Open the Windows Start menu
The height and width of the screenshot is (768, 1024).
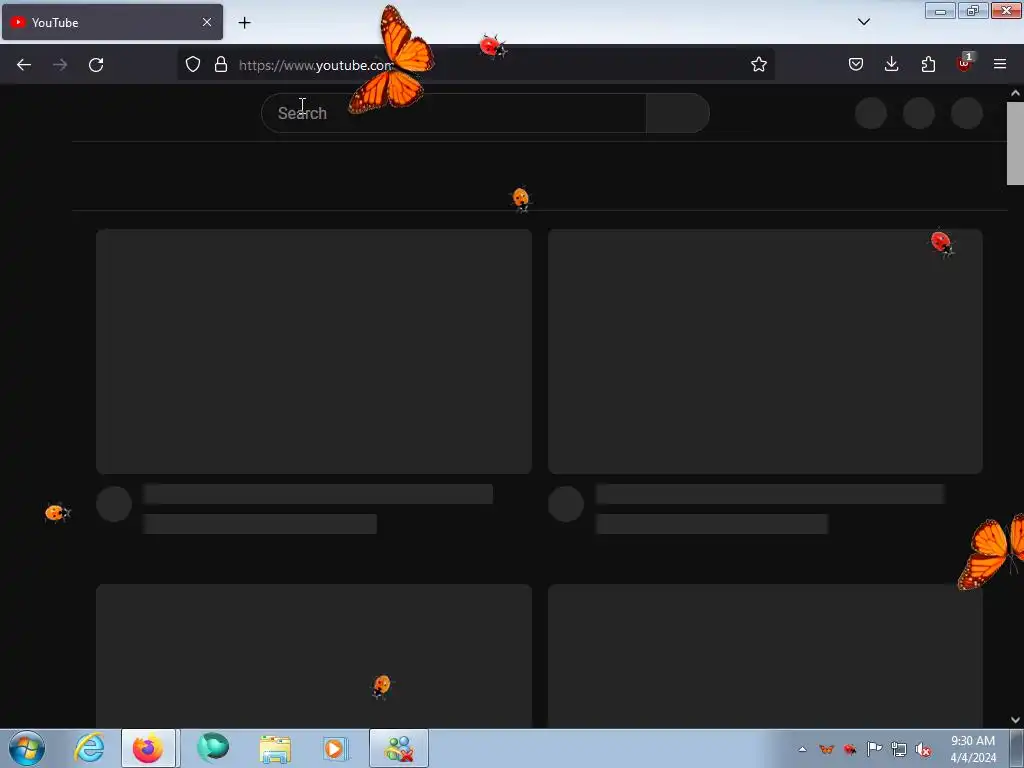27,748
